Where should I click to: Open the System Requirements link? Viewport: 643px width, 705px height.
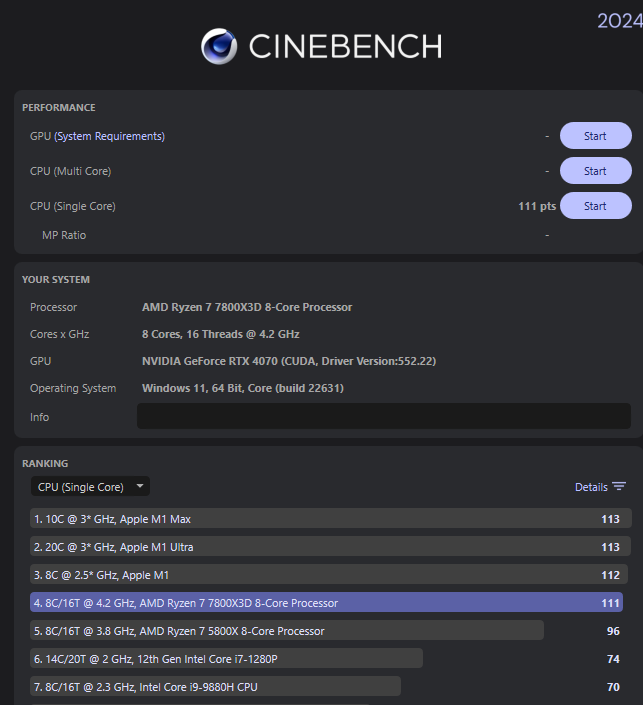(110, 136)
